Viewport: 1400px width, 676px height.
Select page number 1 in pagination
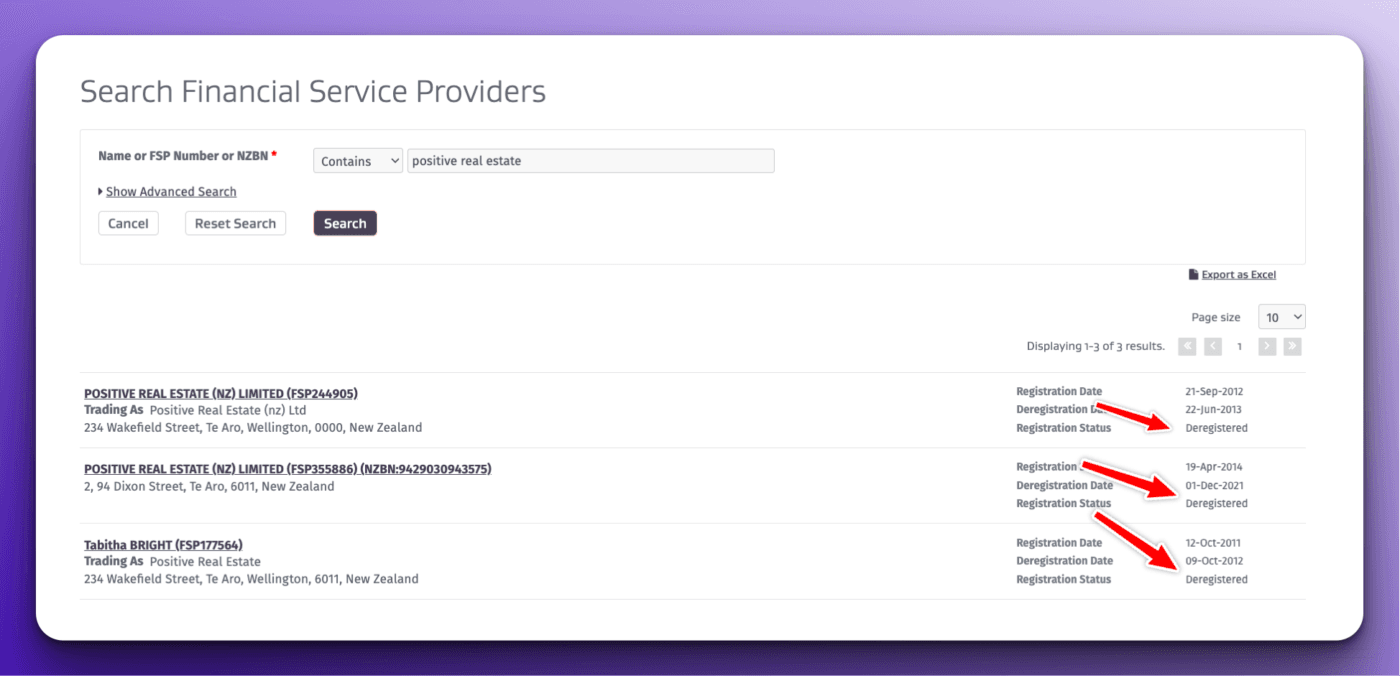click(x=1239, y=346)
